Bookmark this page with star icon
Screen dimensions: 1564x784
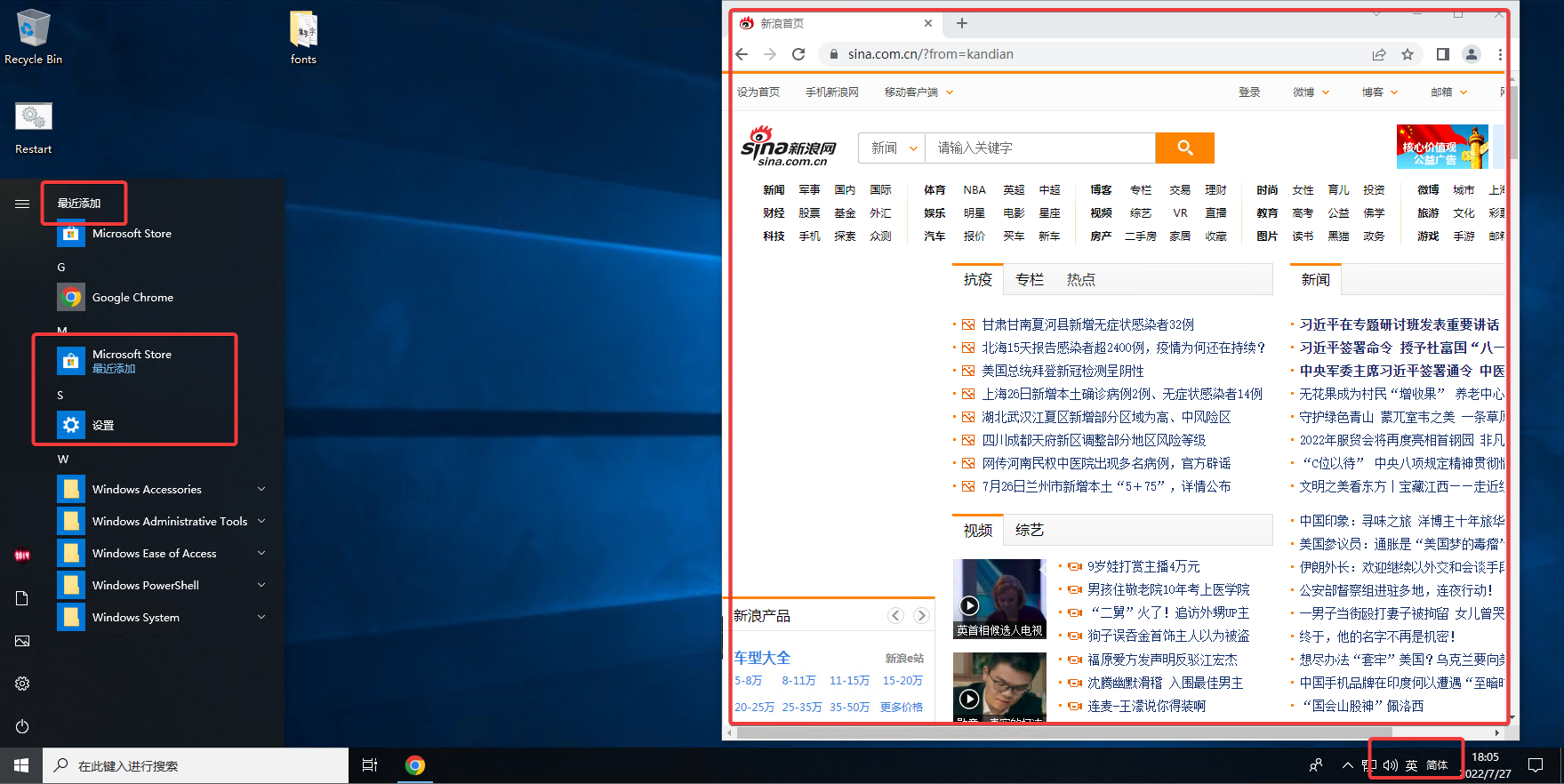1408,54
